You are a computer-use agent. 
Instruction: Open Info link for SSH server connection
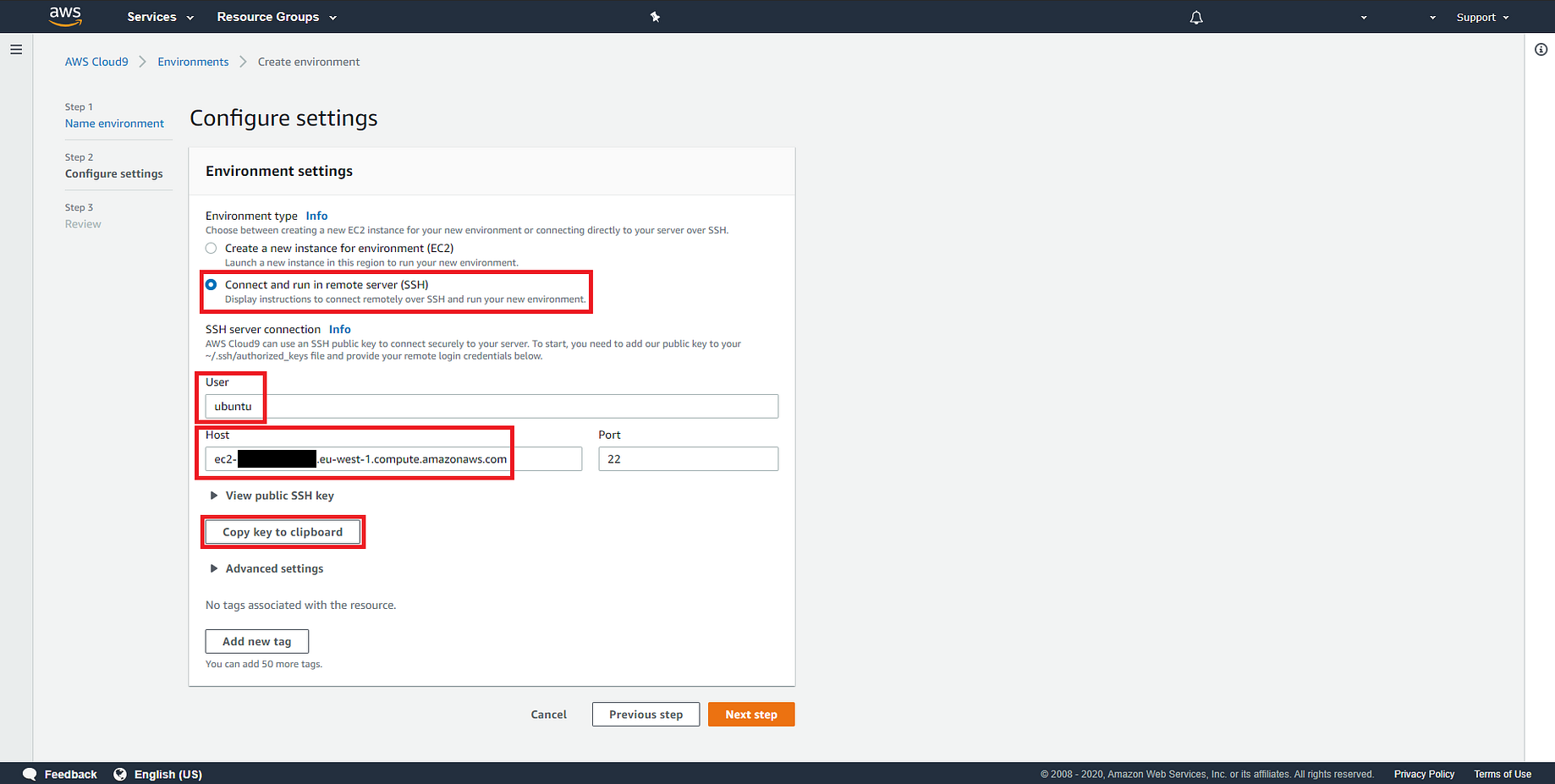point(339,329)
